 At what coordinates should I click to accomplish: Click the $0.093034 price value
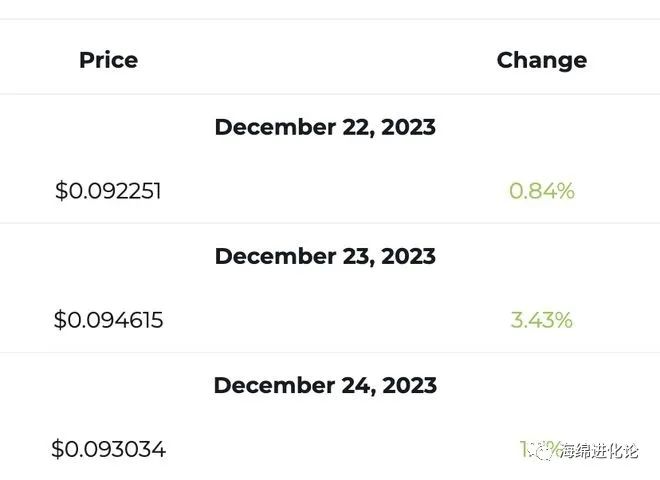click(x=108, y=449)
